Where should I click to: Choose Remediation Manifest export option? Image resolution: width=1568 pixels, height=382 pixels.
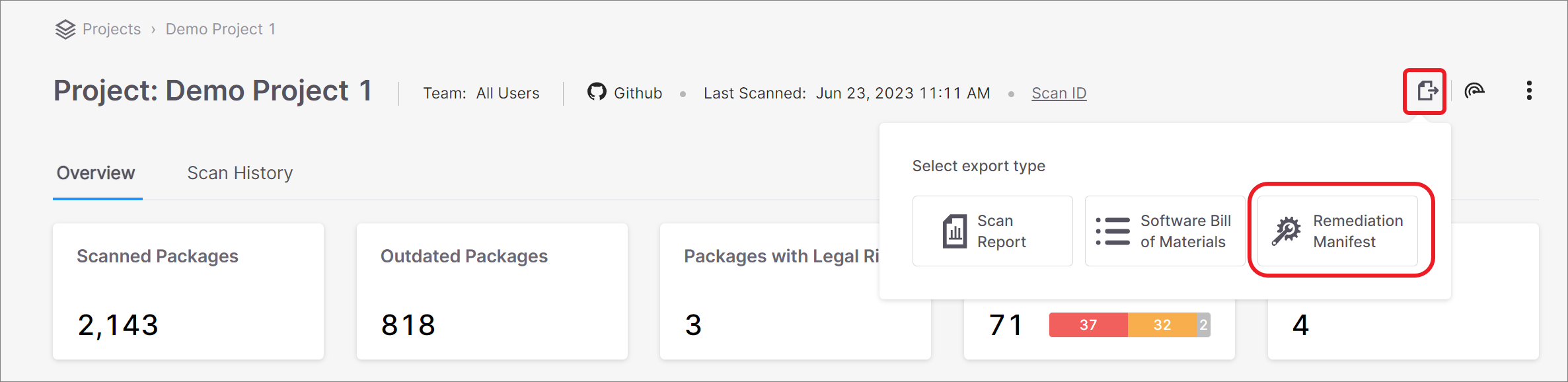tap(1337, 231)
